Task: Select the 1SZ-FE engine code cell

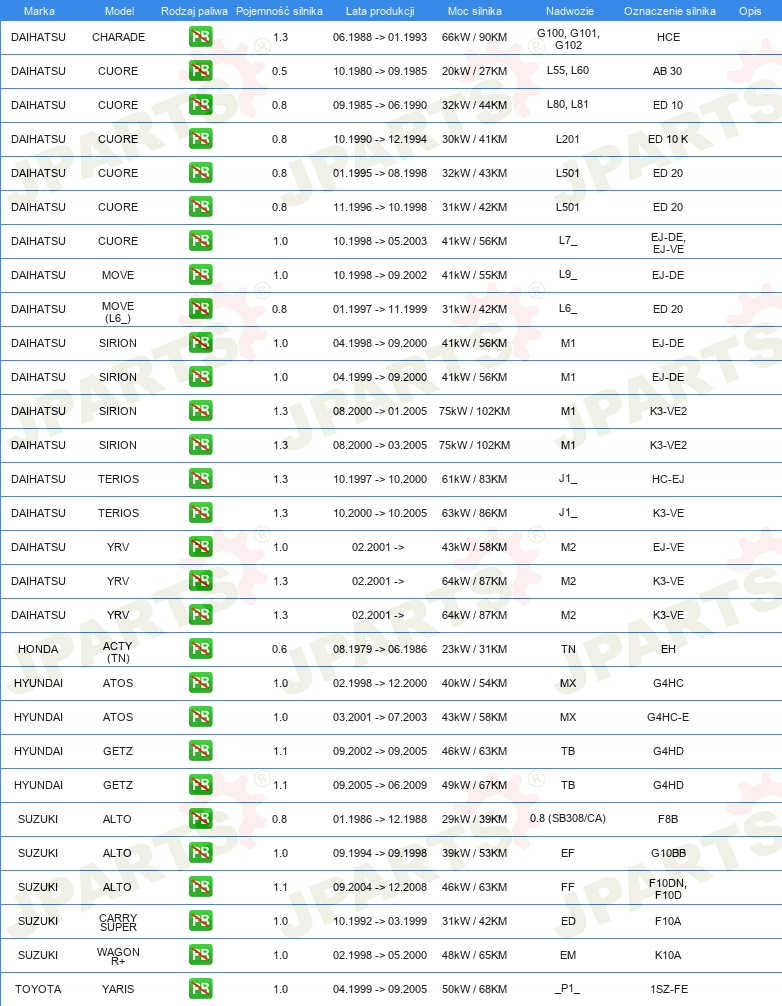Action: [668, 989]
